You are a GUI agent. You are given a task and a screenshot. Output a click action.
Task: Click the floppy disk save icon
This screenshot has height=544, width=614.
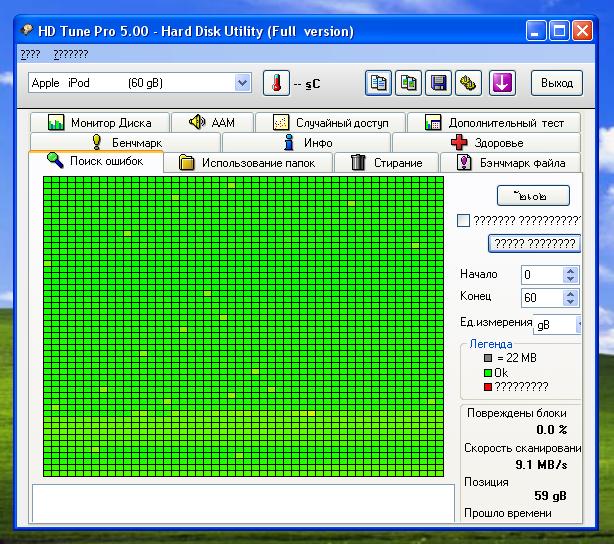click(438, 83)
